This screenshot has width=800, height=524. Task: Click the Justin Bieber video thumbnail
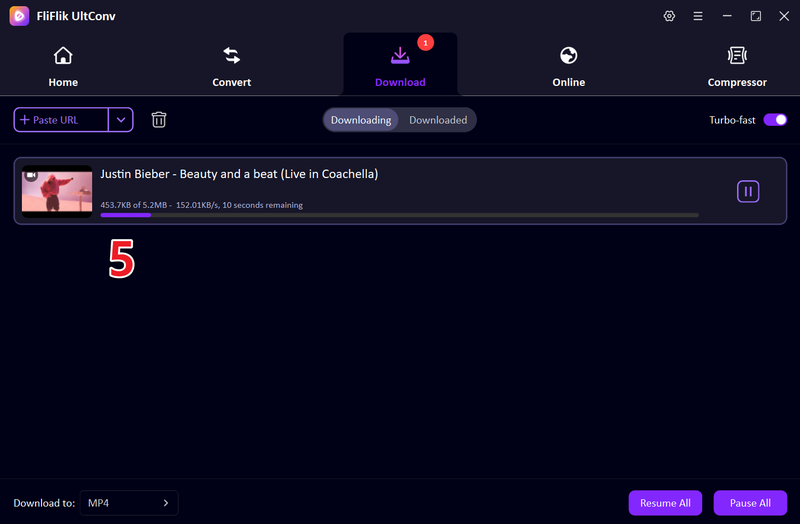click(57, 191)
